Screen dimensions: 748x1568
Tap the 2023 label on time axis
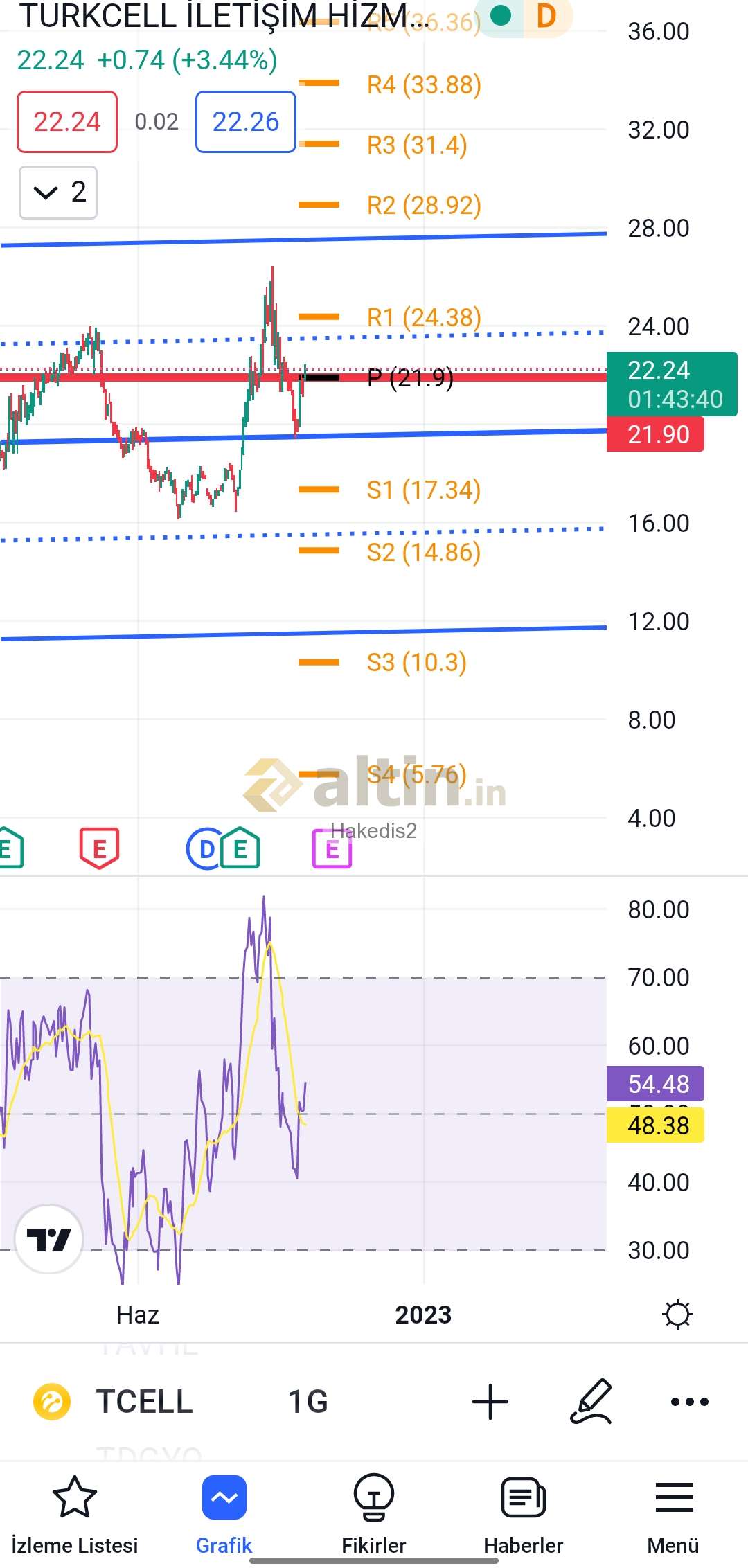(x=423, y=1315)
